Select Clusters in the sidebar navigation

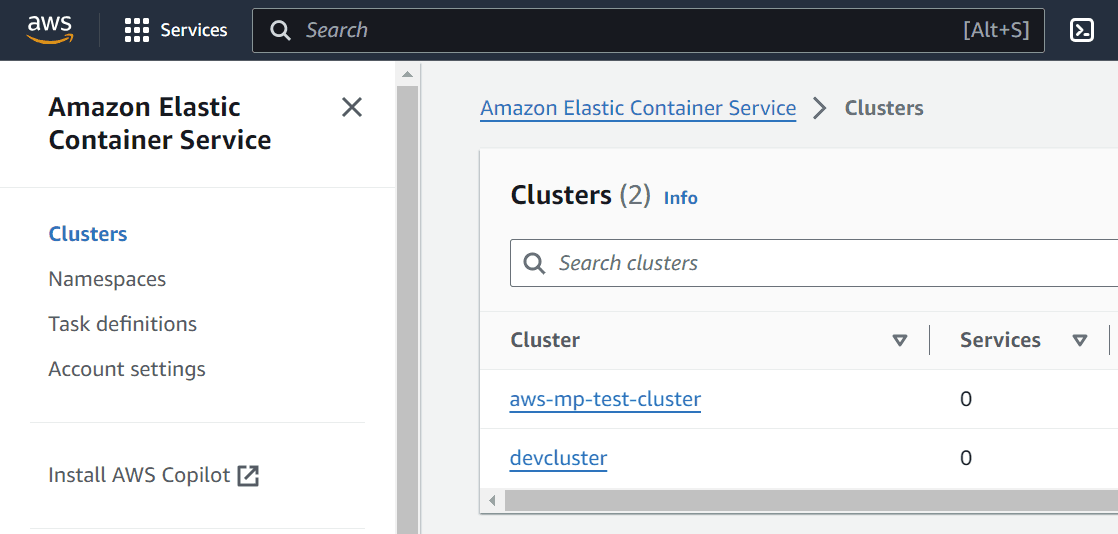[x=88, y=234]
